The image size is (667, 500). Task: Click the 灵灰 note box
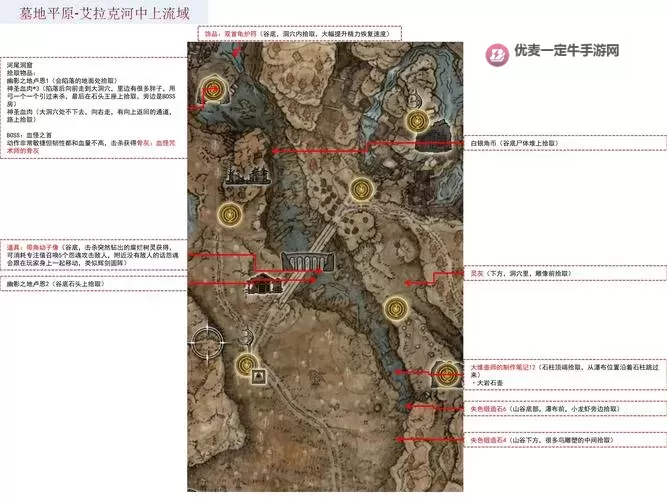(565, 273)
